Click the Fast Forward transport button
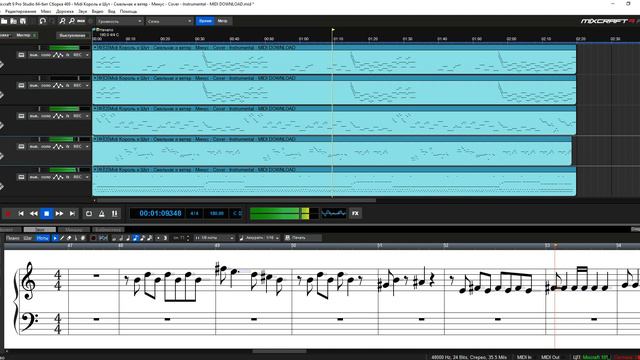The width and height of the screenshot is (640, 360). pos(59,213)
